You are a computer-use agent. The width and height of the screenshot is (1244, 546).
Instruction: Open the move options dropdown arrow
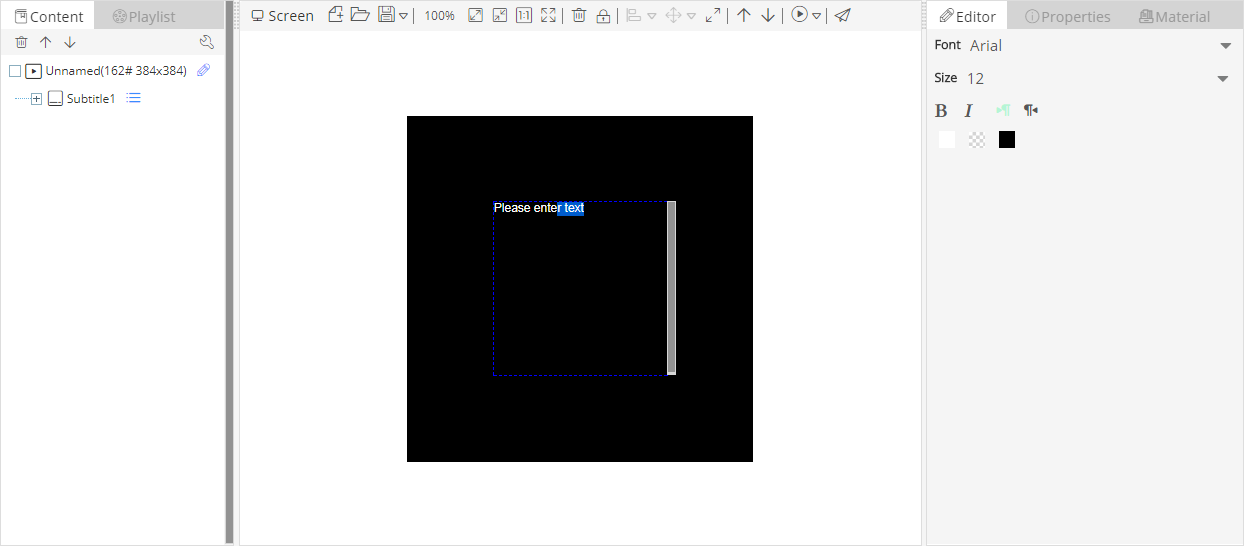pos(691,16)
